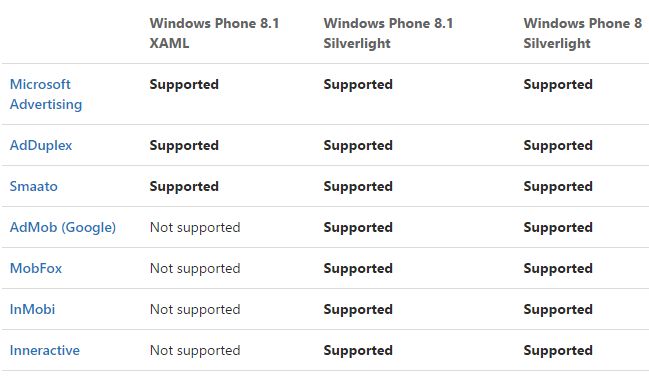The height and width of the screenshot is (379, 649).
Task: Select InMobi's Not supported XAML cell
Action: (195, 309)
